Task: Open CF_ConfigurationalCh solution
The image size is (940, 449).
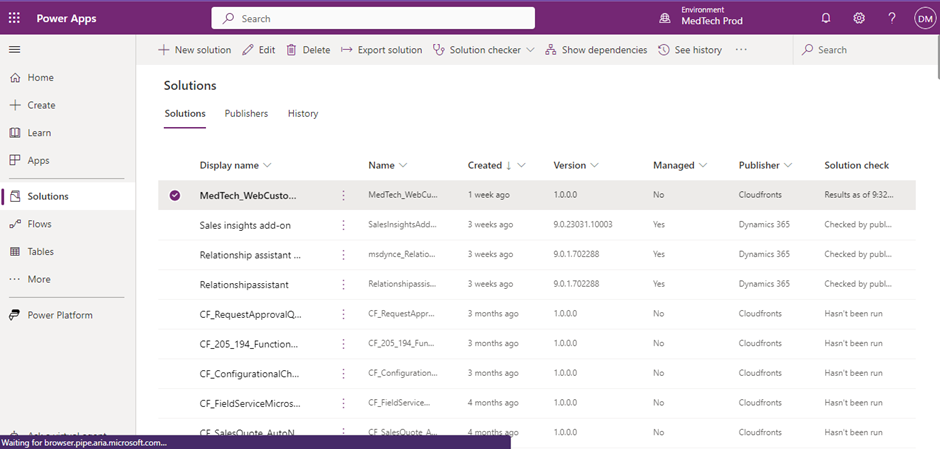Action: pos(249,373)
